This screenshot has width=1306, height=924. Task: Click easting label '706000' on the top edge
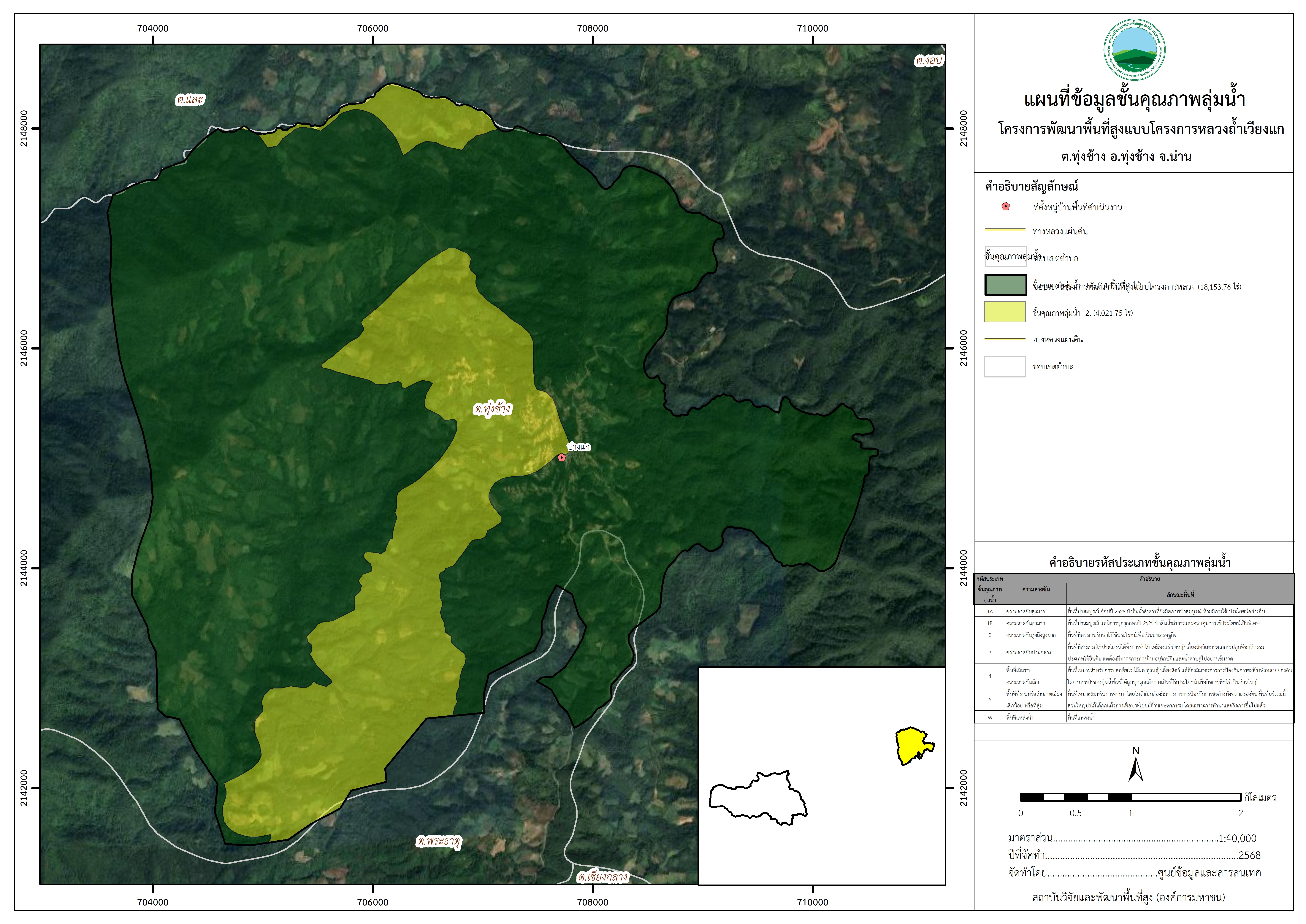coord(373,28)
